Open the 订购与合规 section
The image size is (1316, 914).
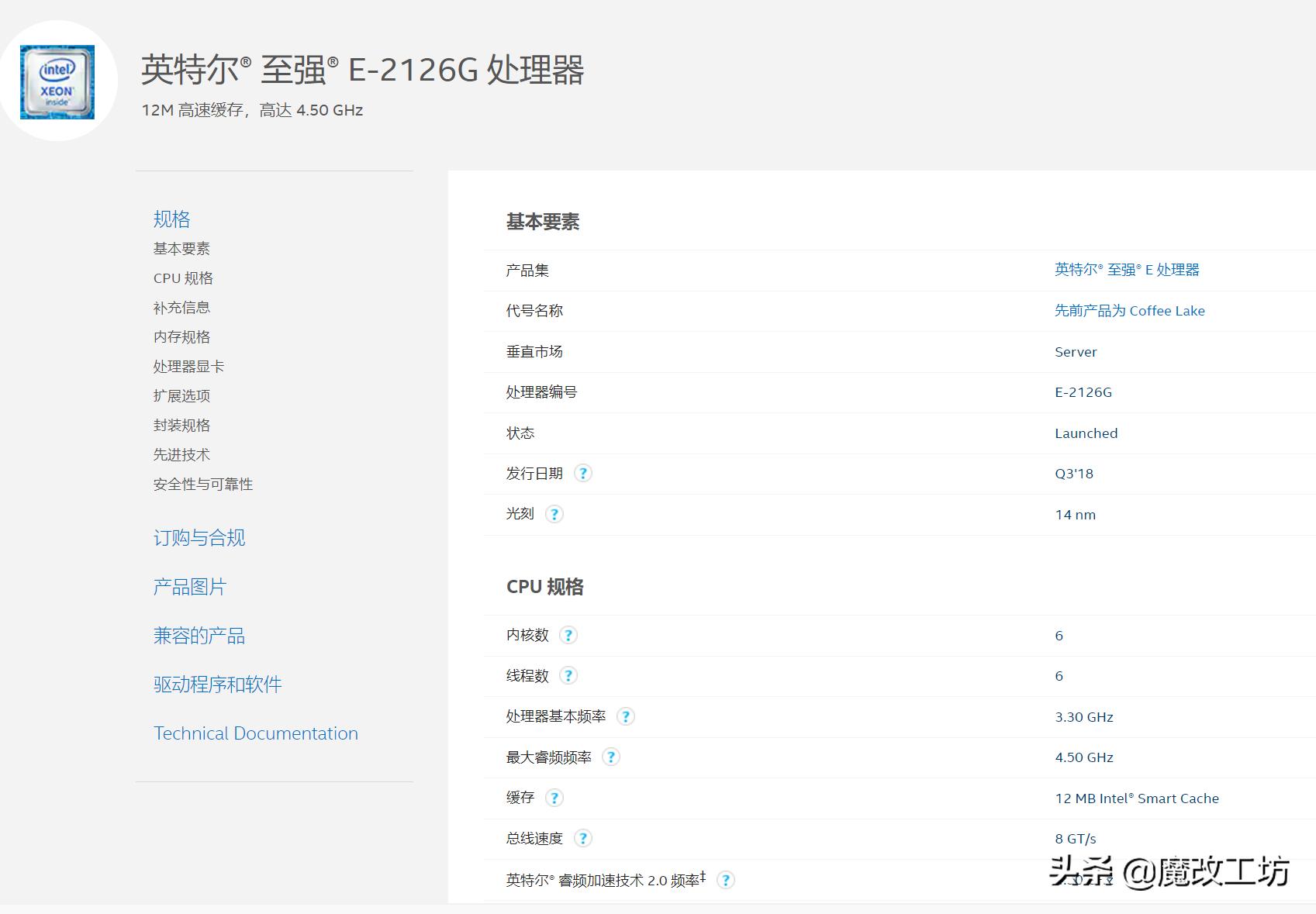(199, 538)
